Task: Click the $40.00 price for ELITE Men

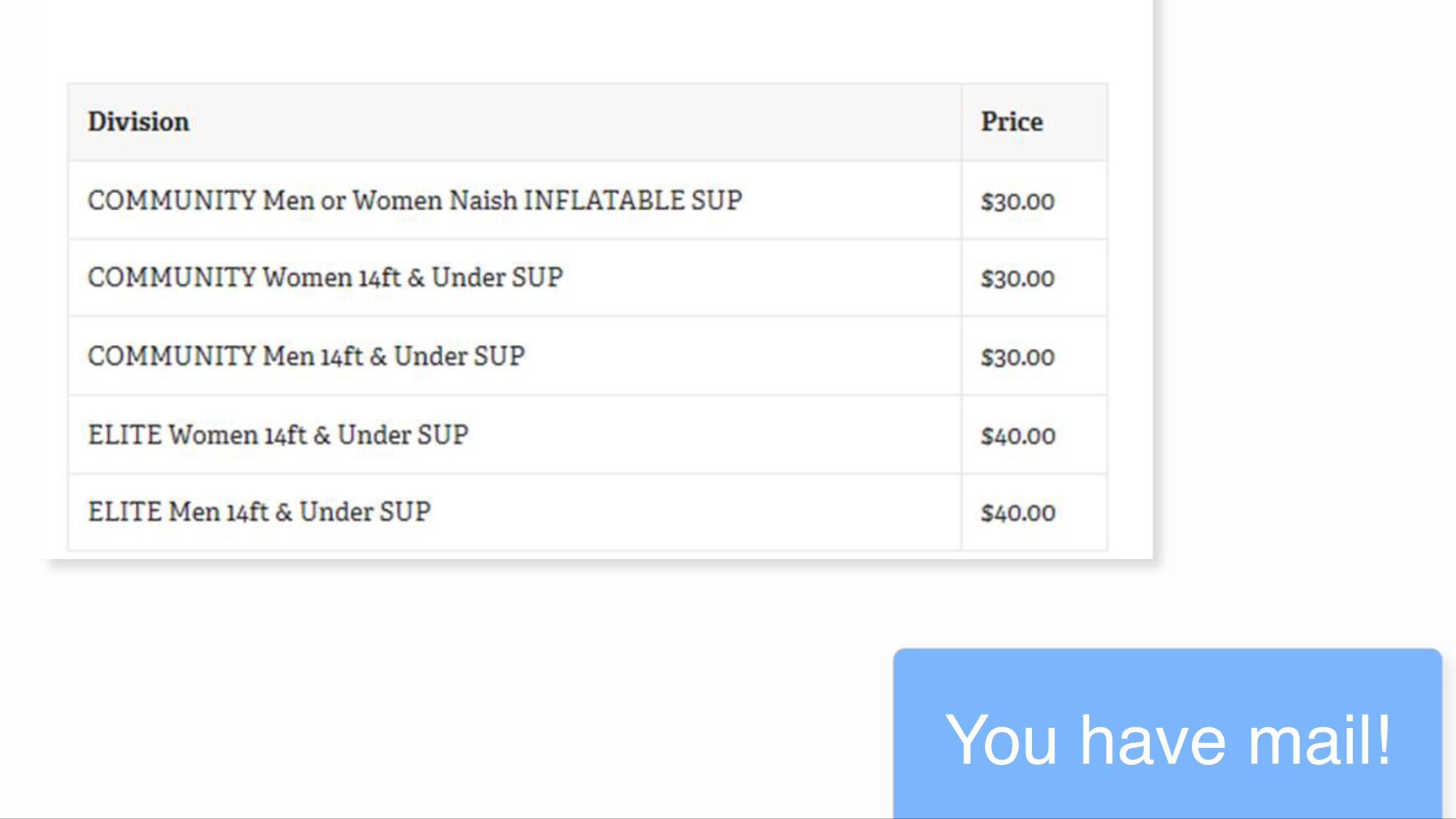Action: 1018,513
